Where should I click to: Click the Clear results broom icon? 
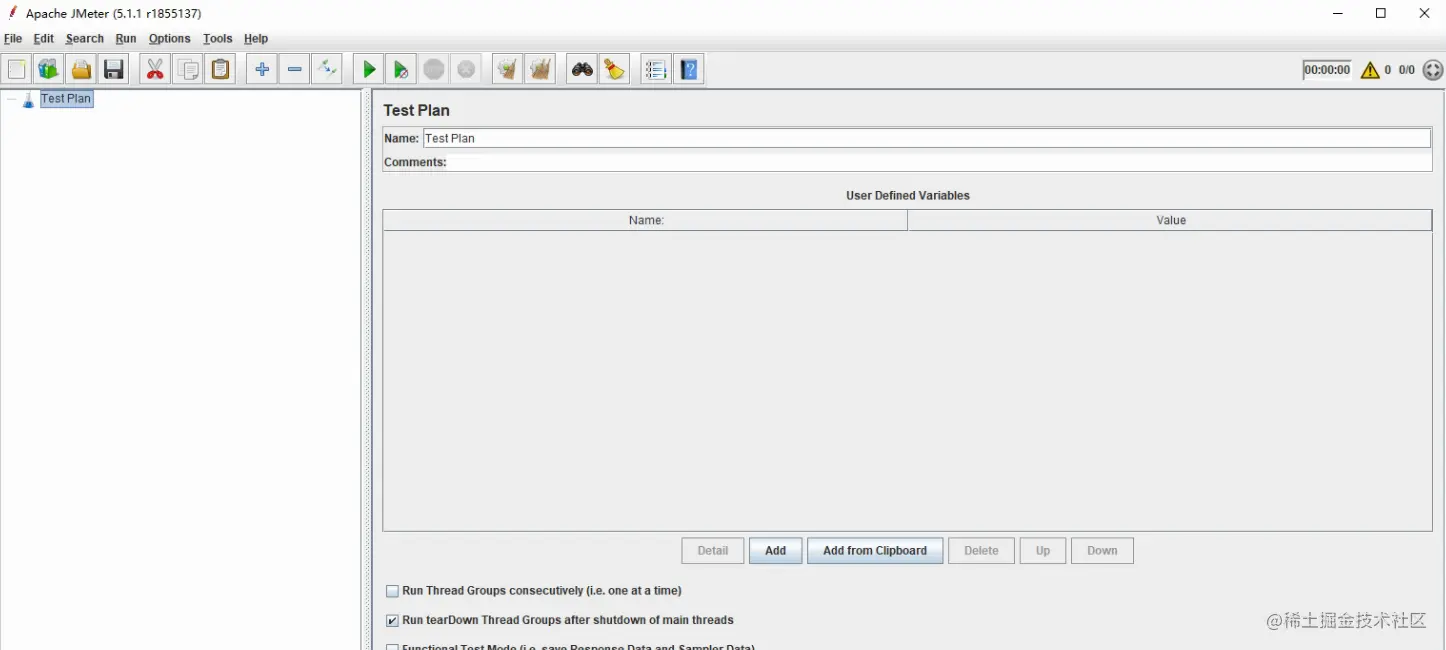508,69
